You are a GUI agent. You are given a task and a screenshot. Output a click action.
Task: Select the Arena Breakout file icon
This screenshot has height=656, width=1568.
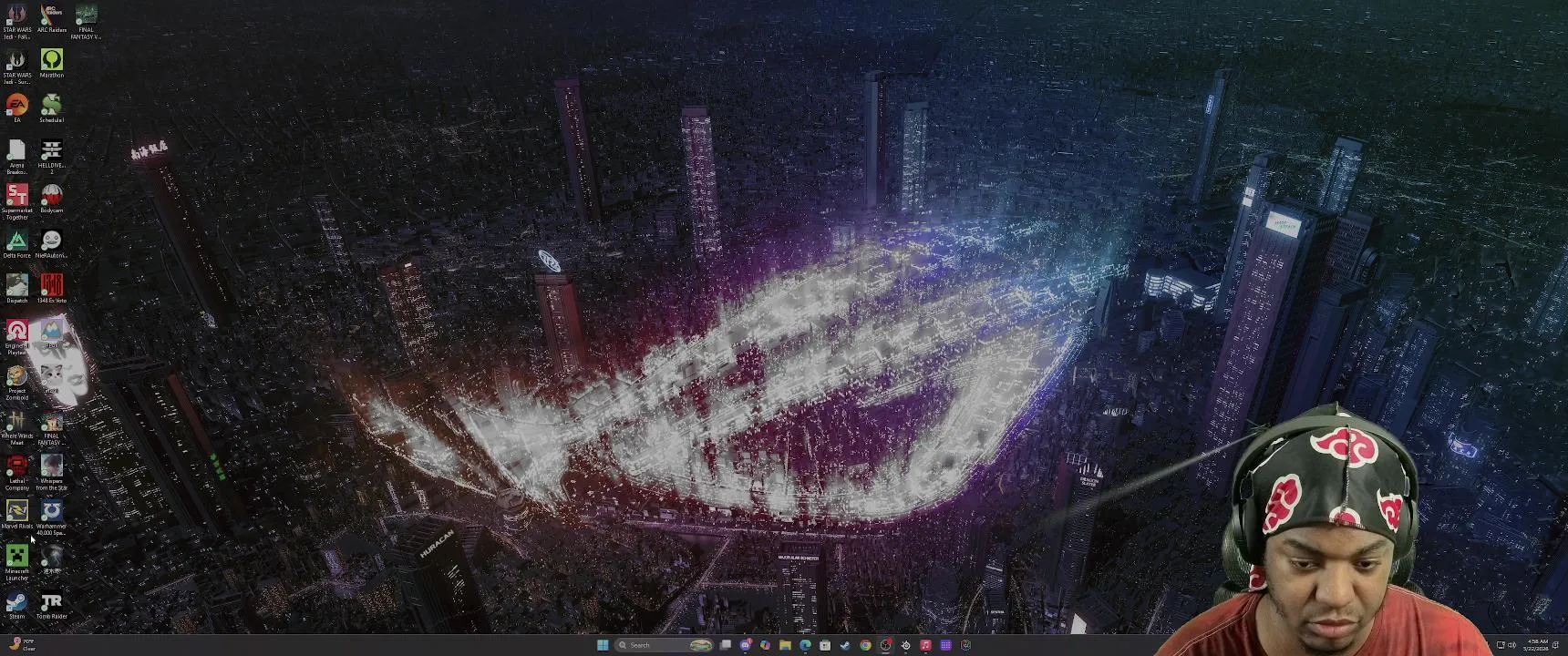pos(16,157)
